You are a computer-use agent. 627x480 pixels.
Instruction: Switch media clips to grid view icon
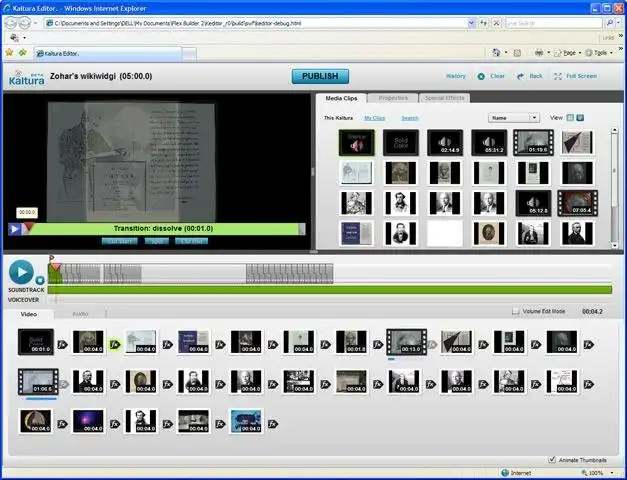(570, 118)
